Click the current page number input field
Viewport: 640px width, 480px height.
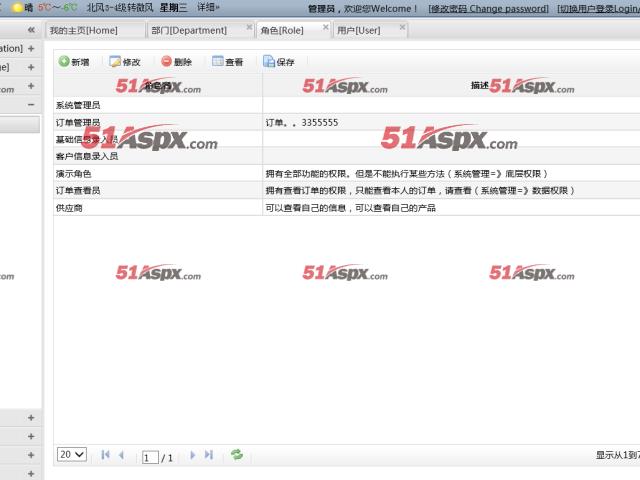coord(150,457)
